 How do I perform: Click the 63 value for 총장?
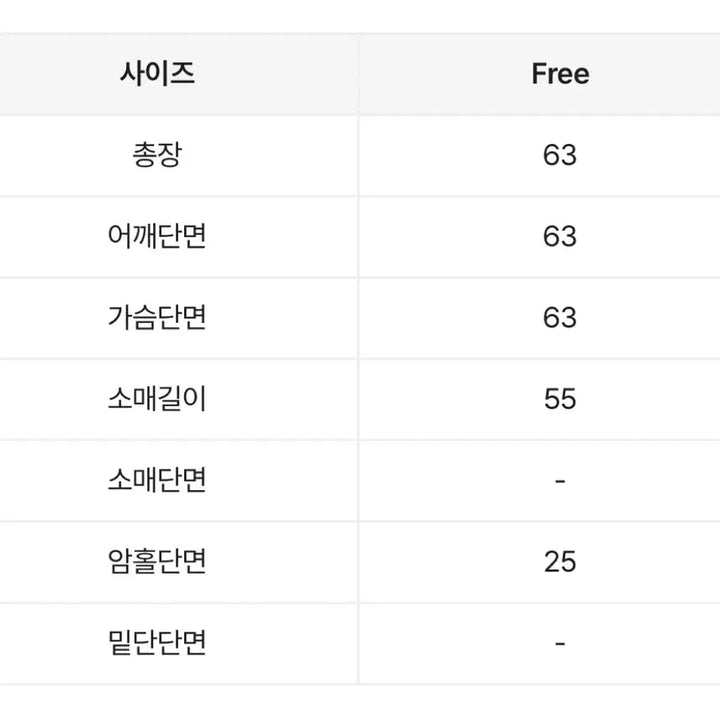pos(560,155)
